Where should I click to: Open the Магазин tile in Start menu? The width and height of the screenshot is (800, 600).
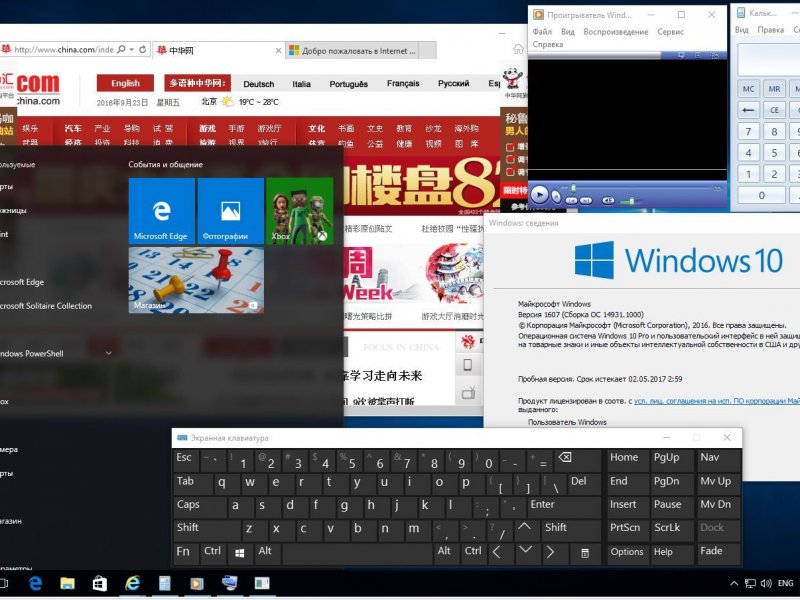[196, 280]
